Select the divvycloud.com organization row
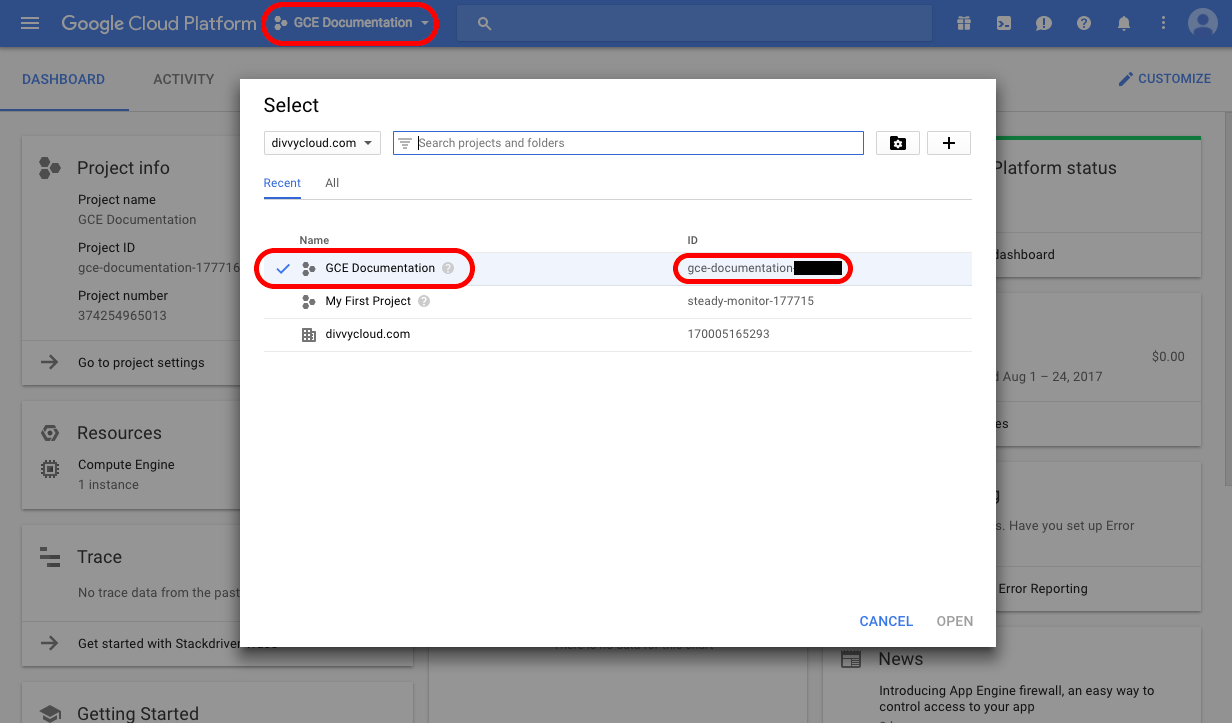This screenshot has height=723, width=1232. click(x=618, y=334)
